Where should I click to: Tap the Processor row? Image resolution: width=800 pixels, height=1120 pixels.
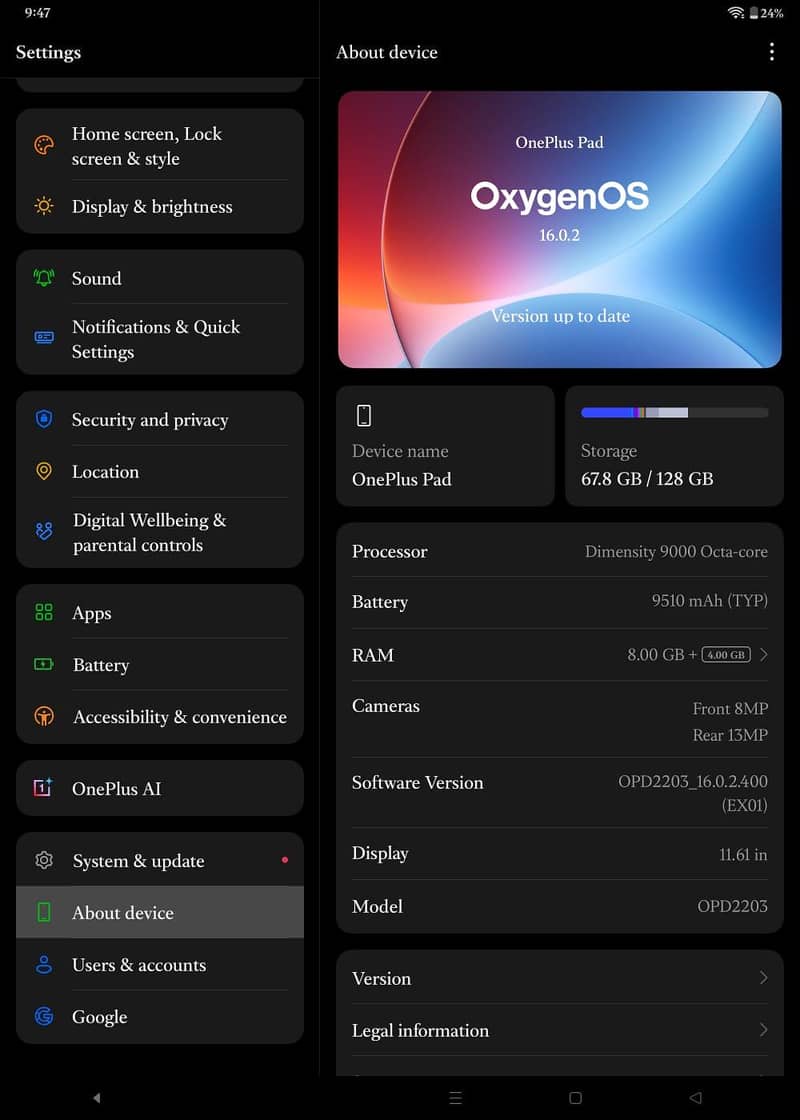pos(559,551)
